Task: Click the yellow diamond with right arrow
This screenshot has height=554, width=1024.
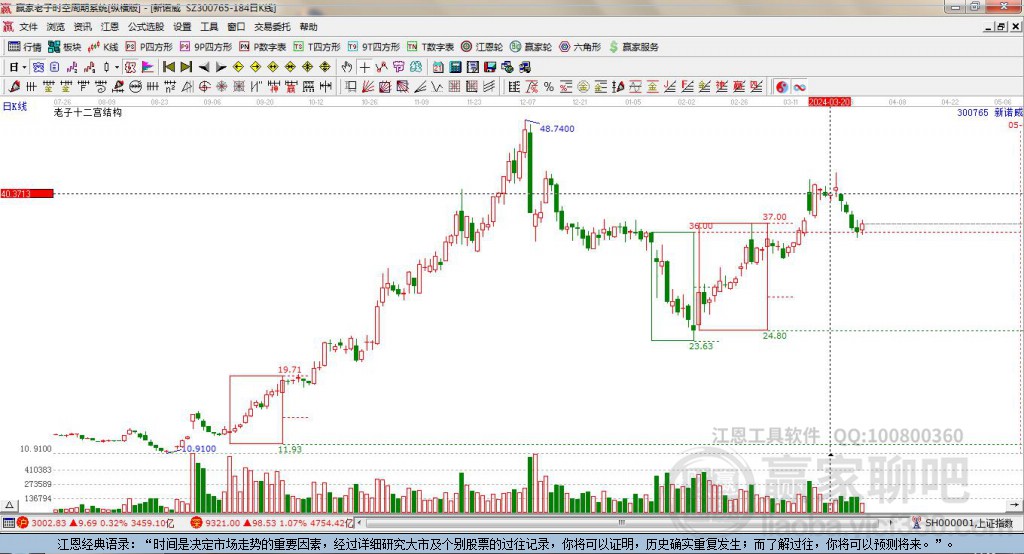Action: pos(255,67)
